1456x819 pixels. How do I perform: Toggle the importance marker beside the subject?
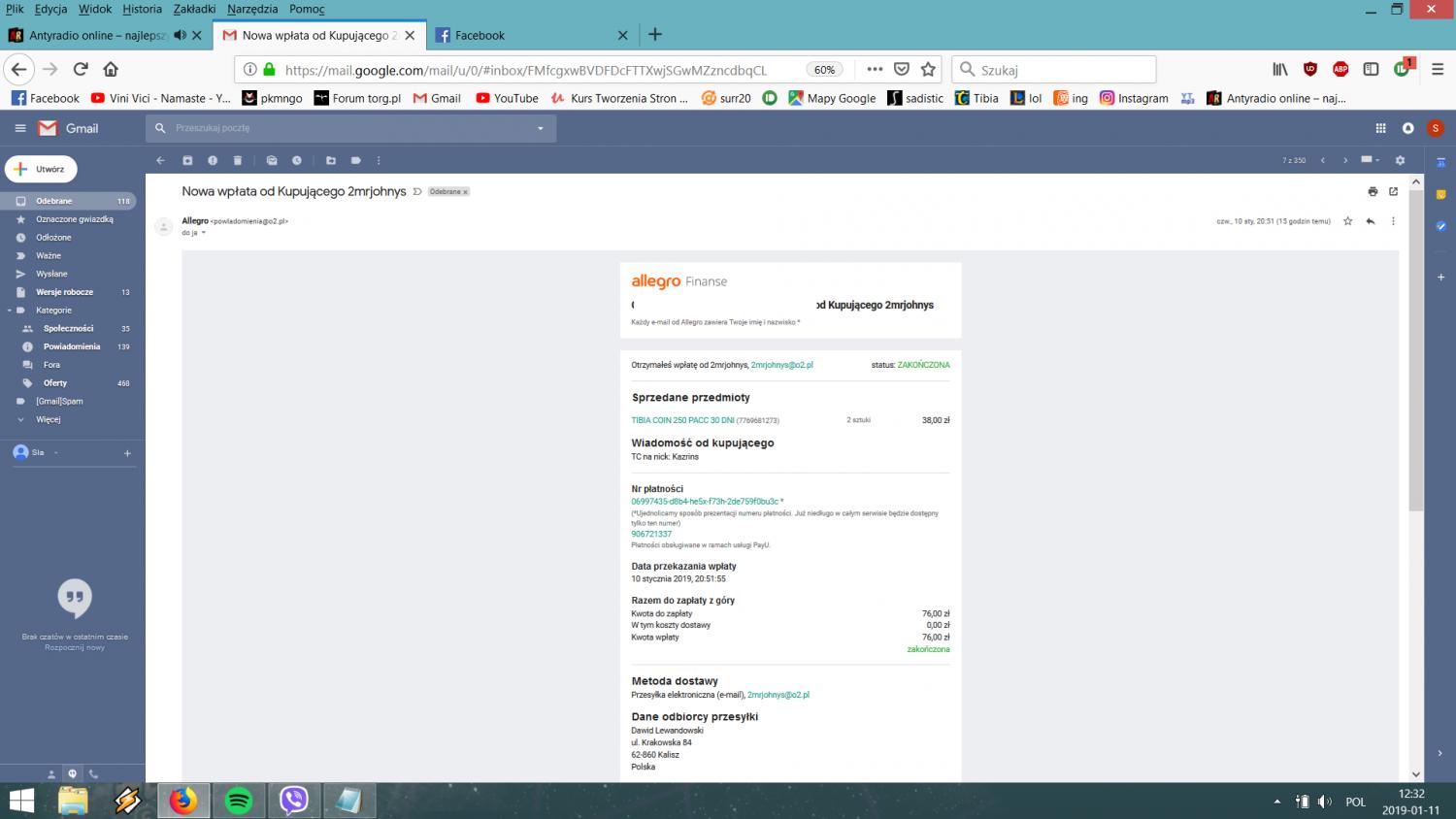coord(417,191)
